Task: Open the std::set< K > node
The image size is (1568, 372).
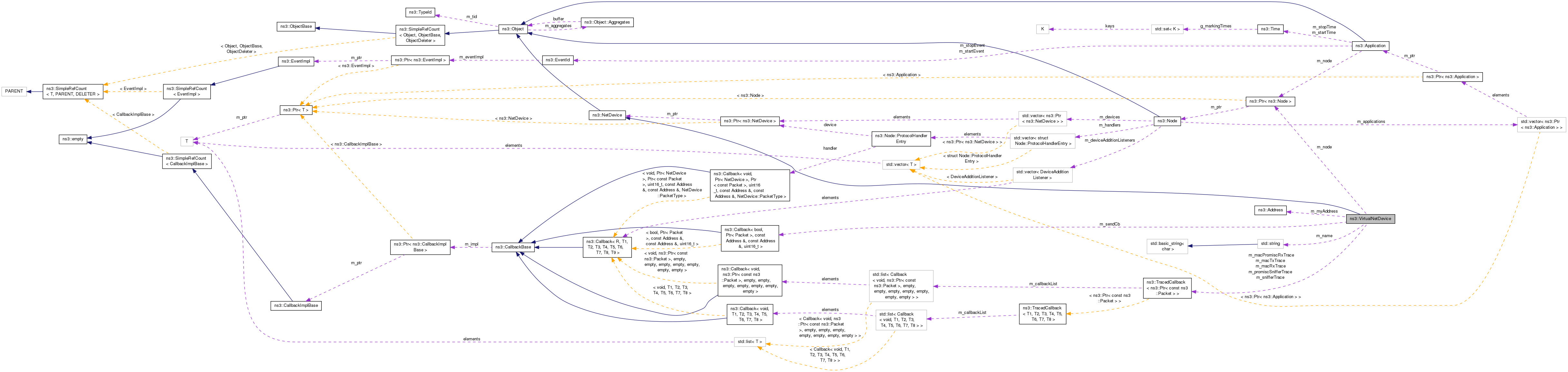Action: point(1168,29)
